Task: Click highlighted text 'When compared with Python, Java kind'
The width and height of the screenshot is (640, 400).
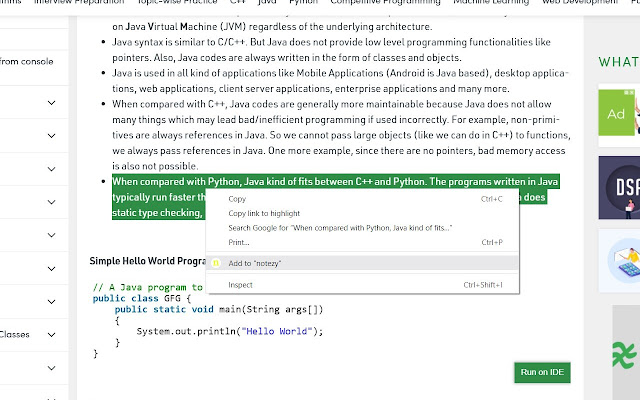Action: coord(201,182)
